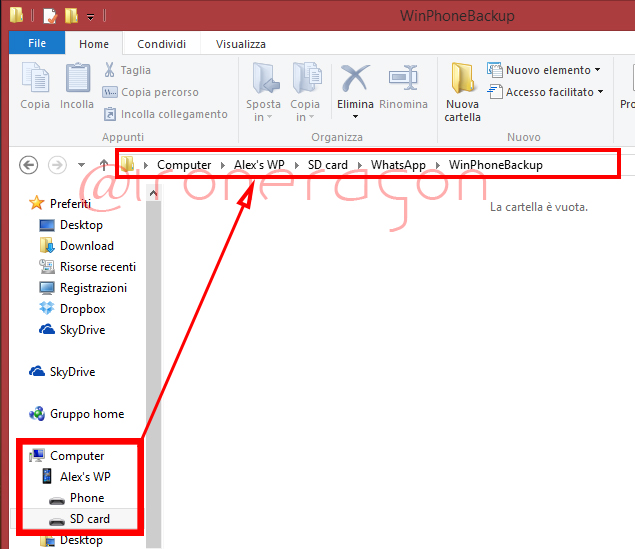Switch to the Home ribbon tab
The width and height of the screenshot is (635, 549).
pos(94,44)
